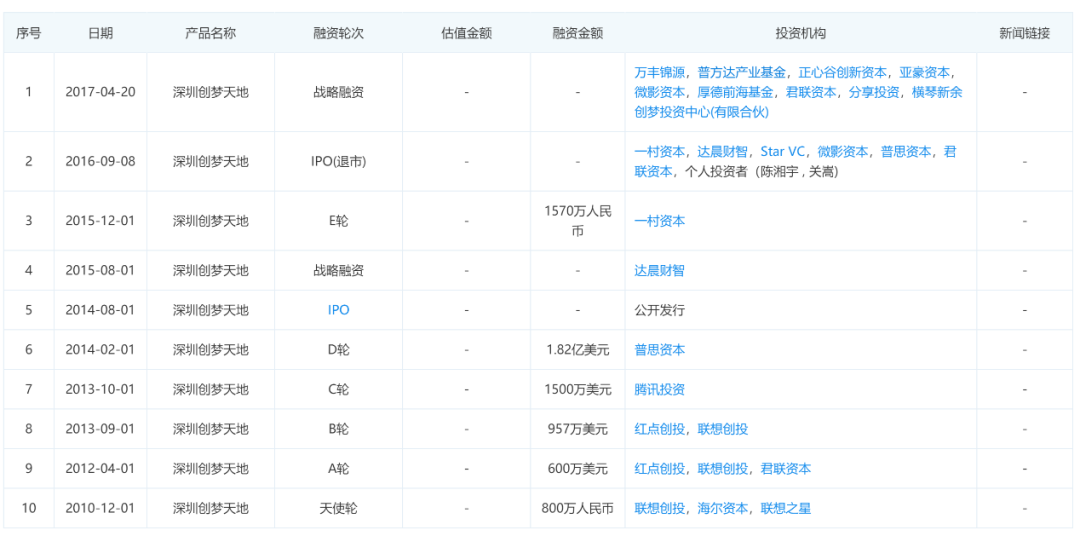Click 一村资本 in the IPO(退市) row
The width and height of the screenshot is (1080, 536).
(659, 152)
